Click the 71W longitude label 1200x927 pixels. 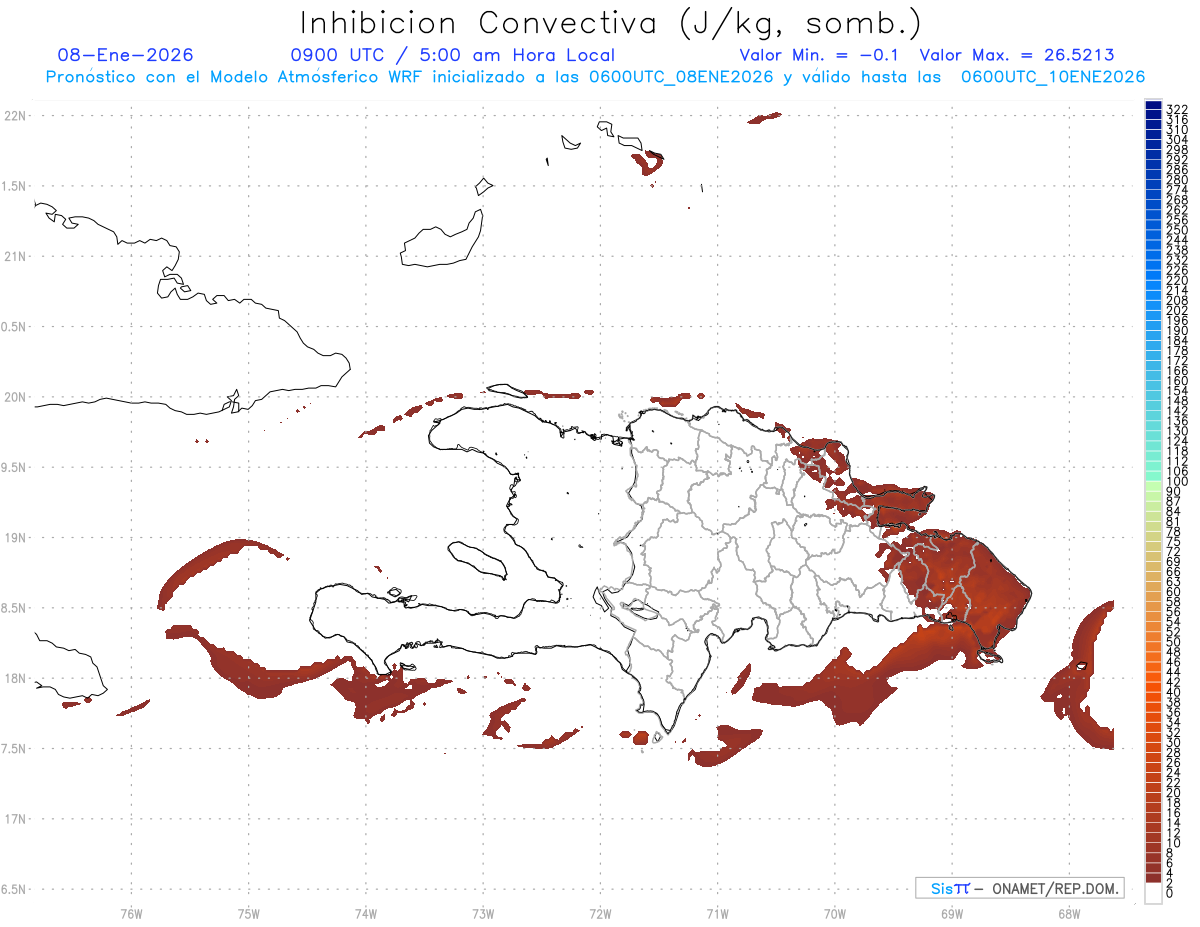tap(717, 913)
